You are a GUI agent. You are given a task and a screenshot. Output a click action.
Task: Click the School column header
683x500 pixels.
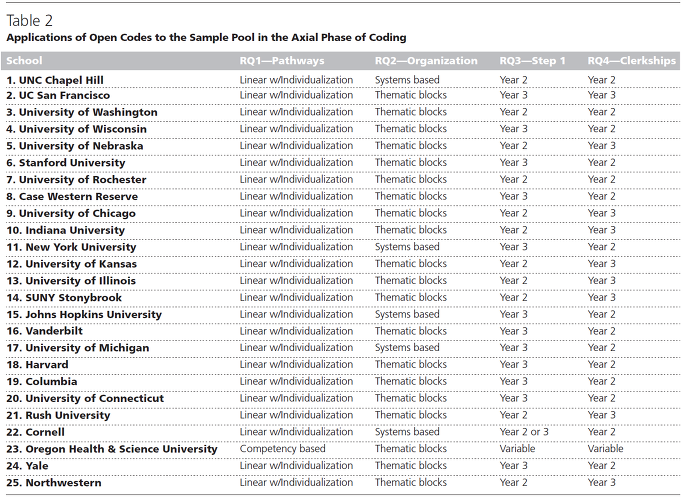coord(24,61)
